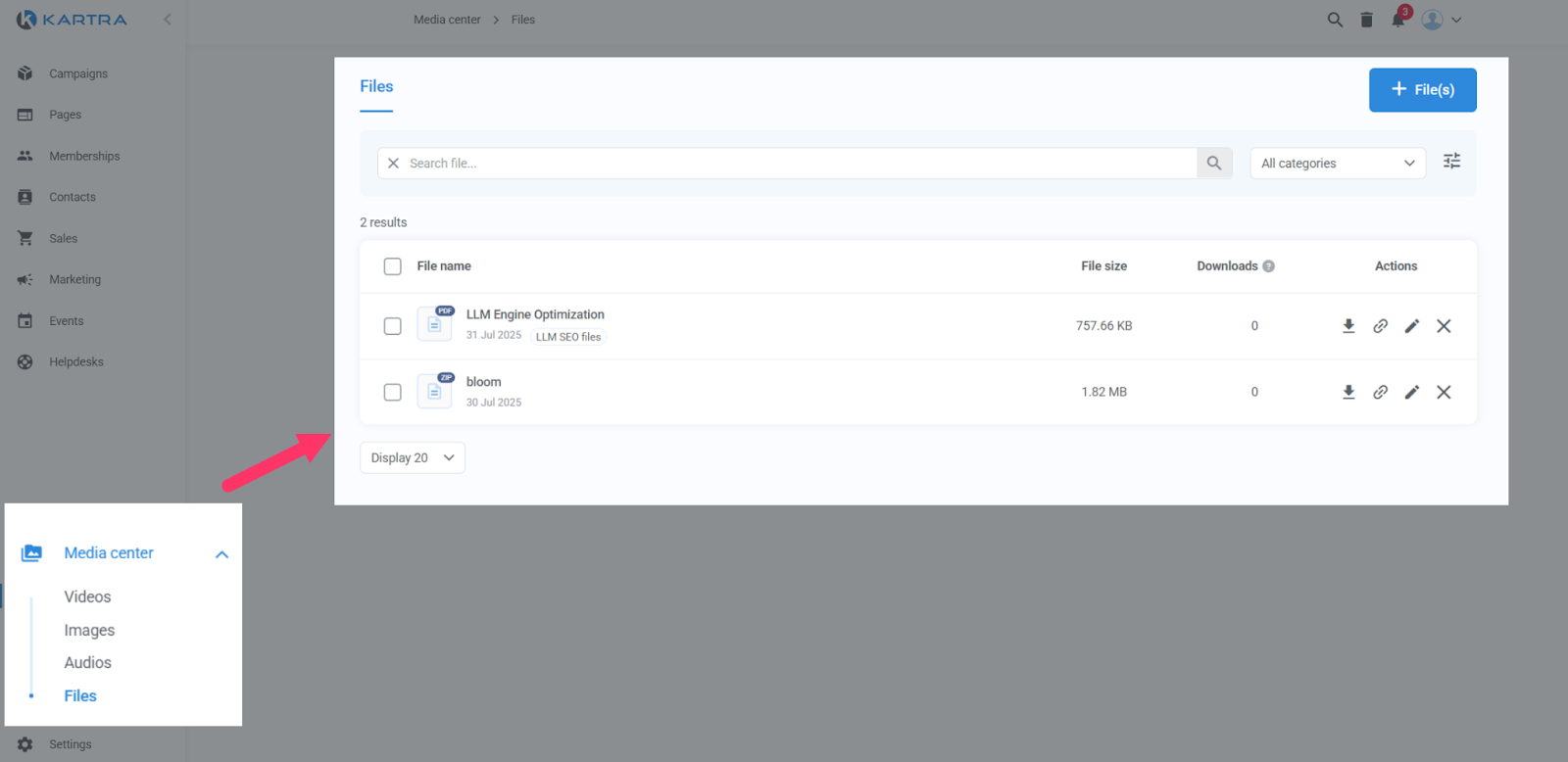Check the bloom row checkbox
The height and width of the screenshot is (762, 1568).
click(393, 392)
